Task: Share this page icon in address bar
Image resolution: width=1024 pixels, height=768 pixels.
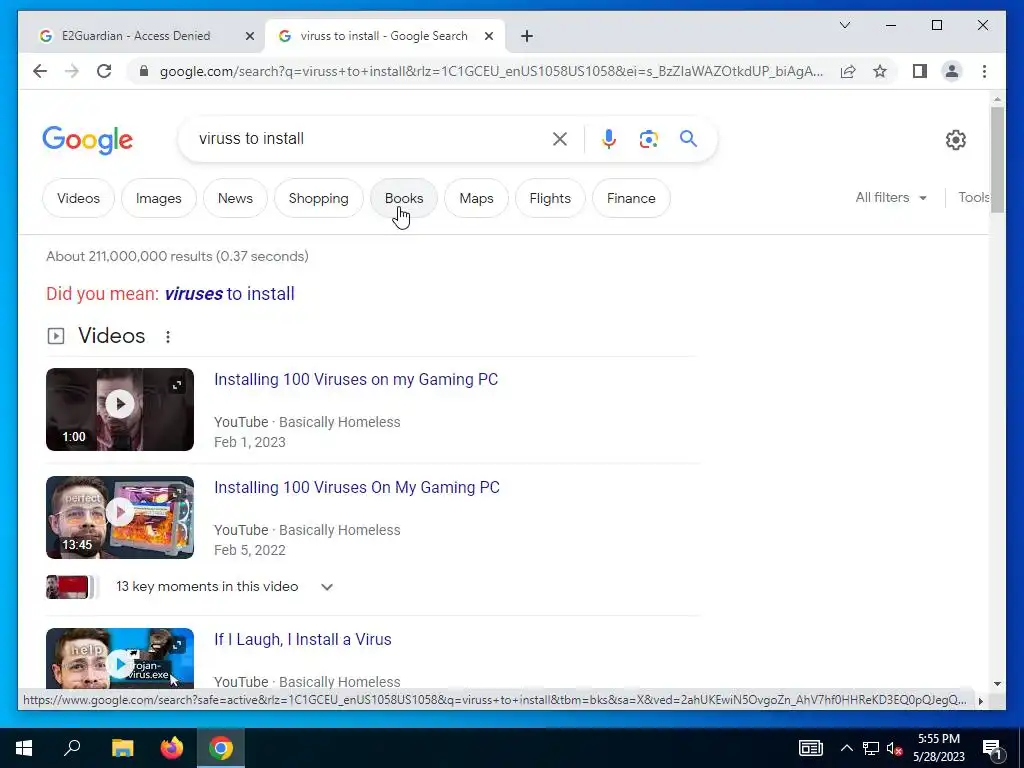Action: tap(848, 71)
